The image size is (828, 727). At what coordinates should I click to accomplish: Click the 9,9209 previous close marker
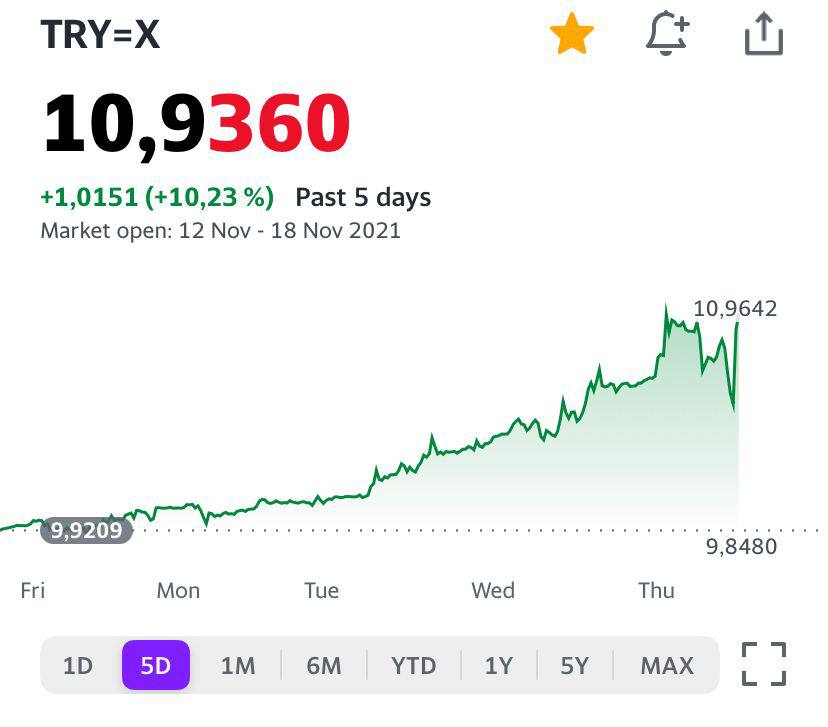coord(87,530)
